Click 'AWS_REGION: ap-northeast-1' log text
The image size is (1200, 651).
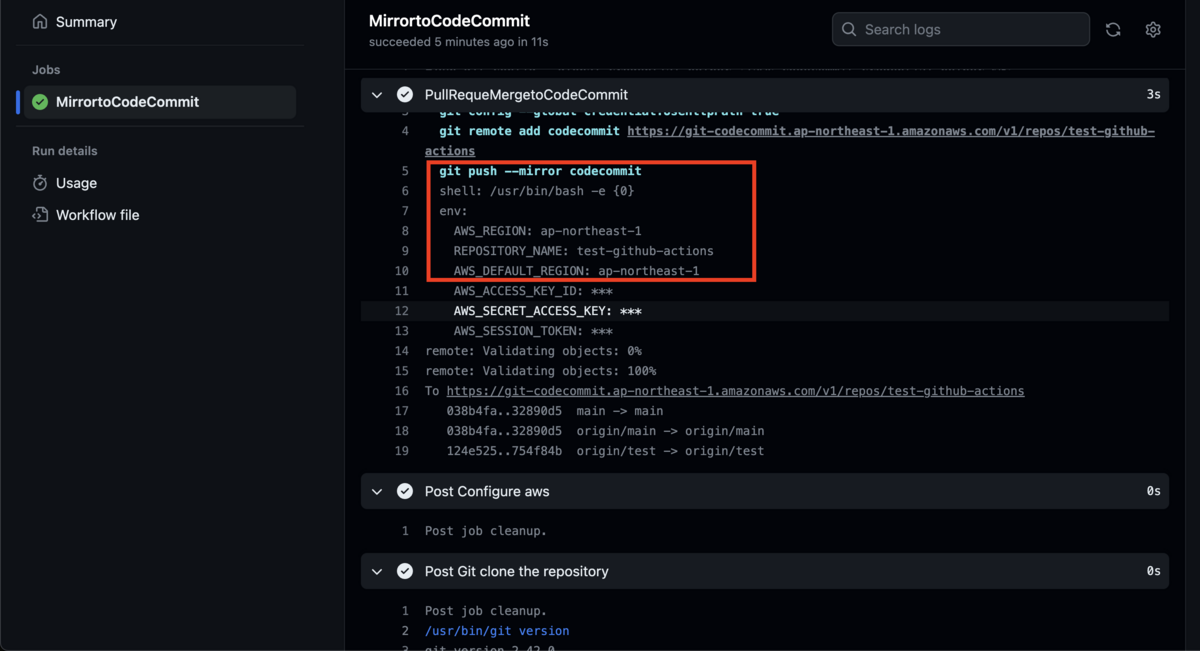tap(547, 231)
